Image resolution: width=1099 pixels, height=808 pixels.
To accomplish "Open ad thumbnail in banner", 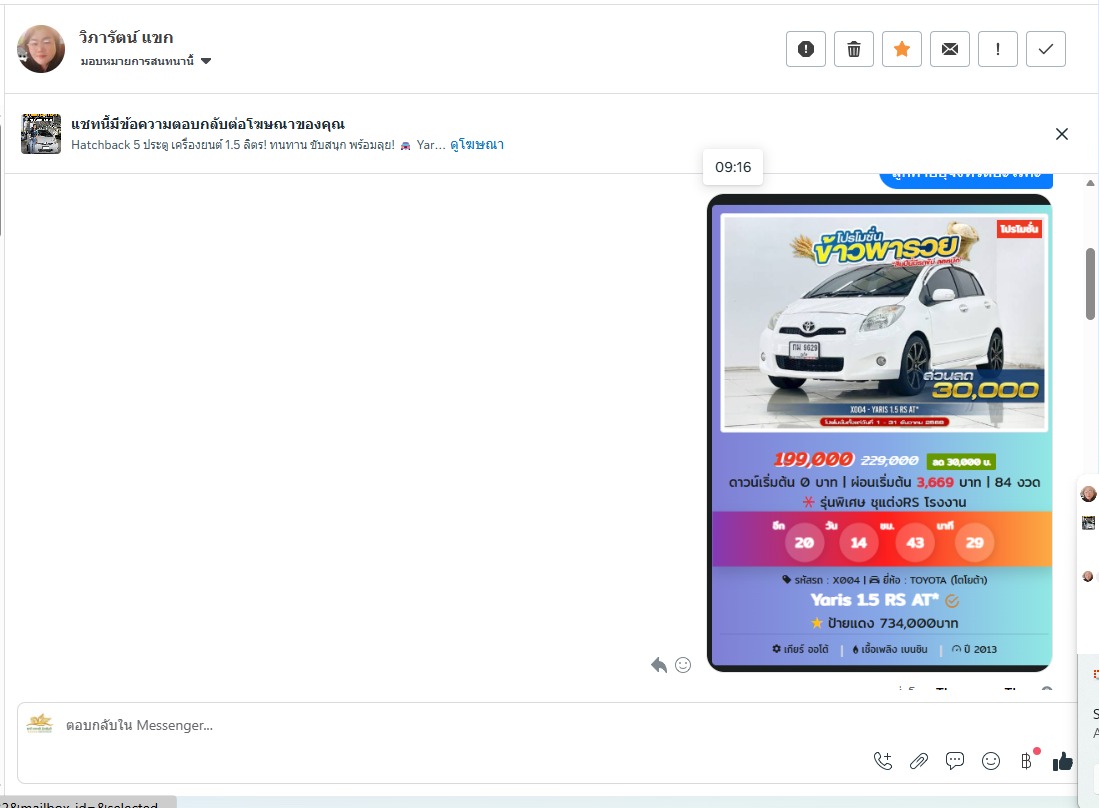I will click(x=41, y=133).
